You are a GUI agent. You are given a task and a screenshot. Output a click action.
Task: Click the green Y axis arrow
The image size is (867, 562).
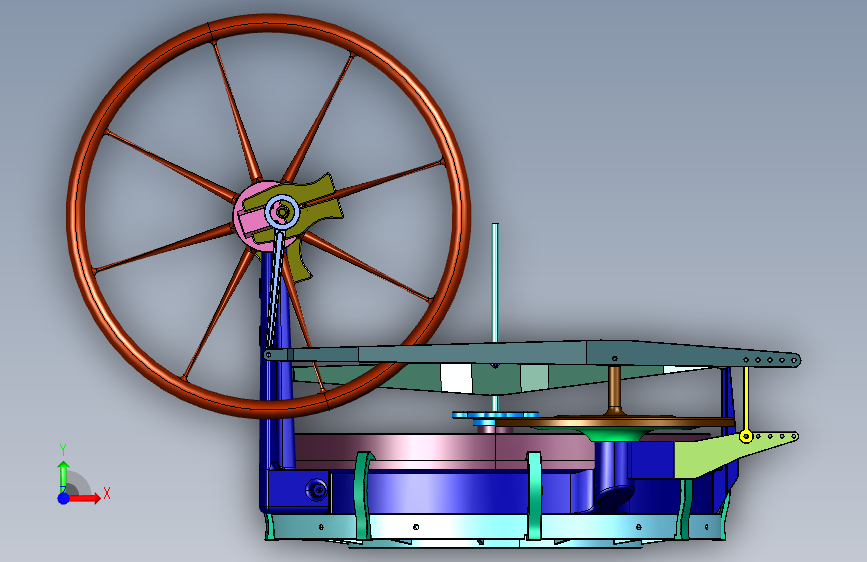coord(63,476)
